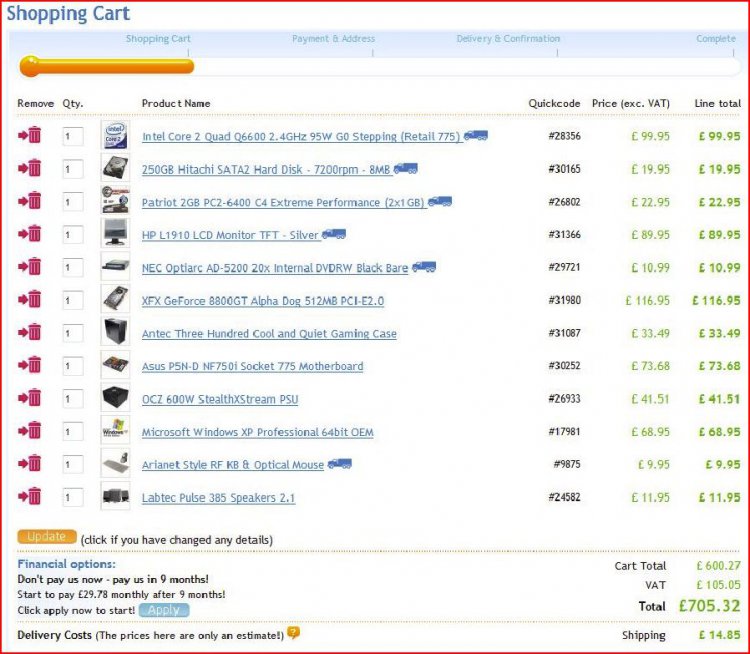Click delivery truck icon beside Intel Core 2 Quad

pos(476,135)
